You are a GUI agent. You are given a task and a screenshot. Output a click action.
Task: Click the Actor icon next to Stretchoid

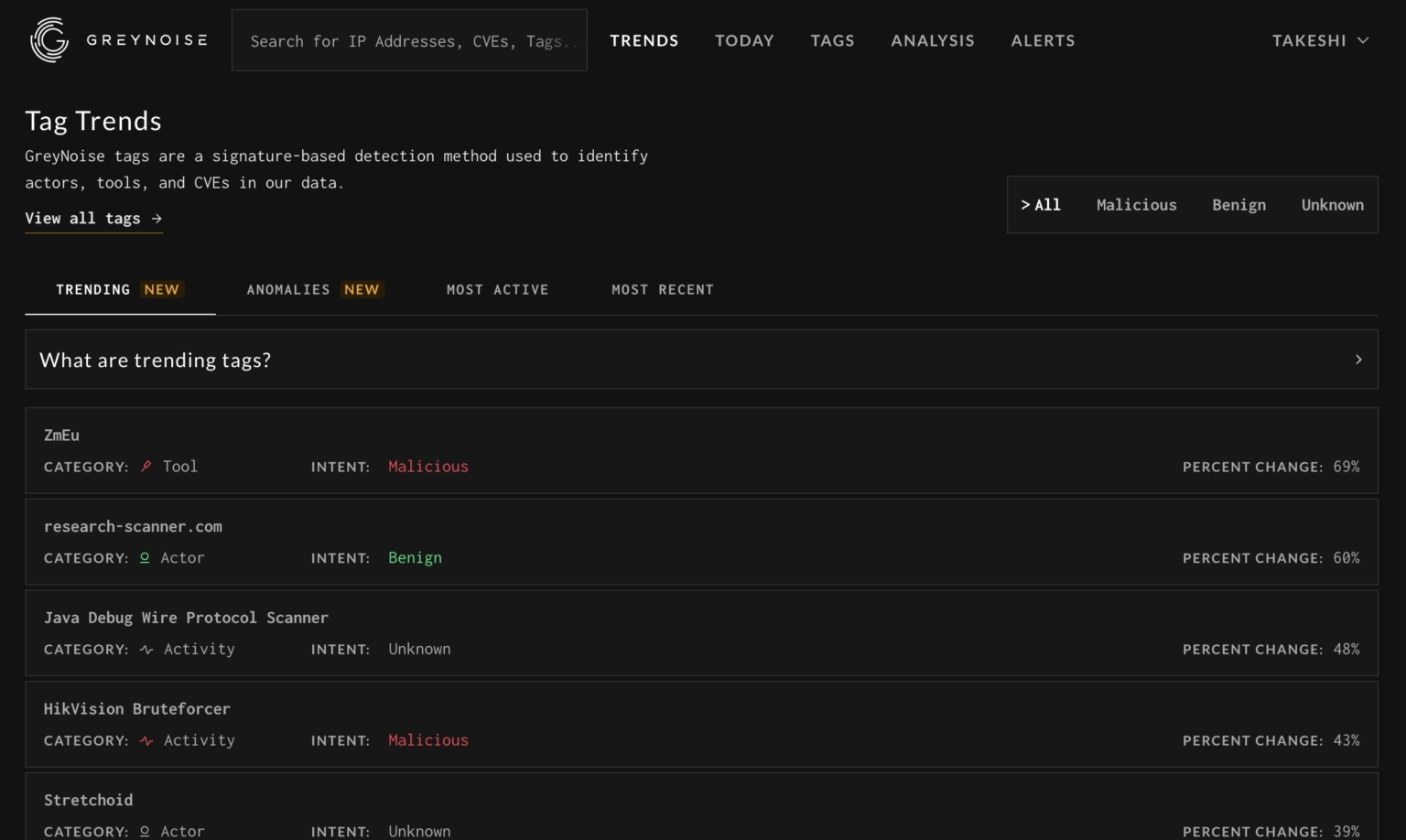pos(146,831)
